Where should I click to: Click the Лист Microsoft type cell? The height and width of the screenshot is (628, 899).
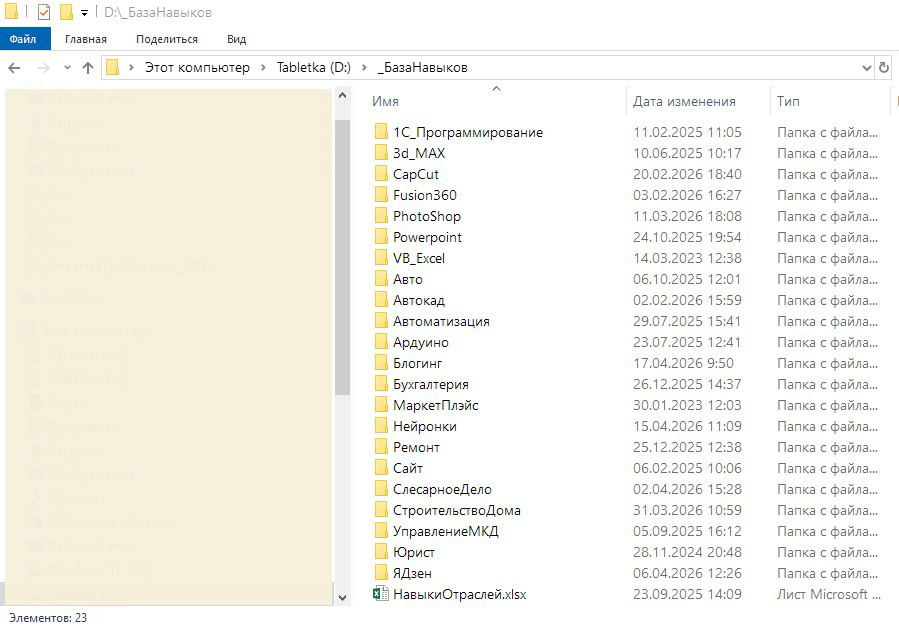(x=828, y=594)
